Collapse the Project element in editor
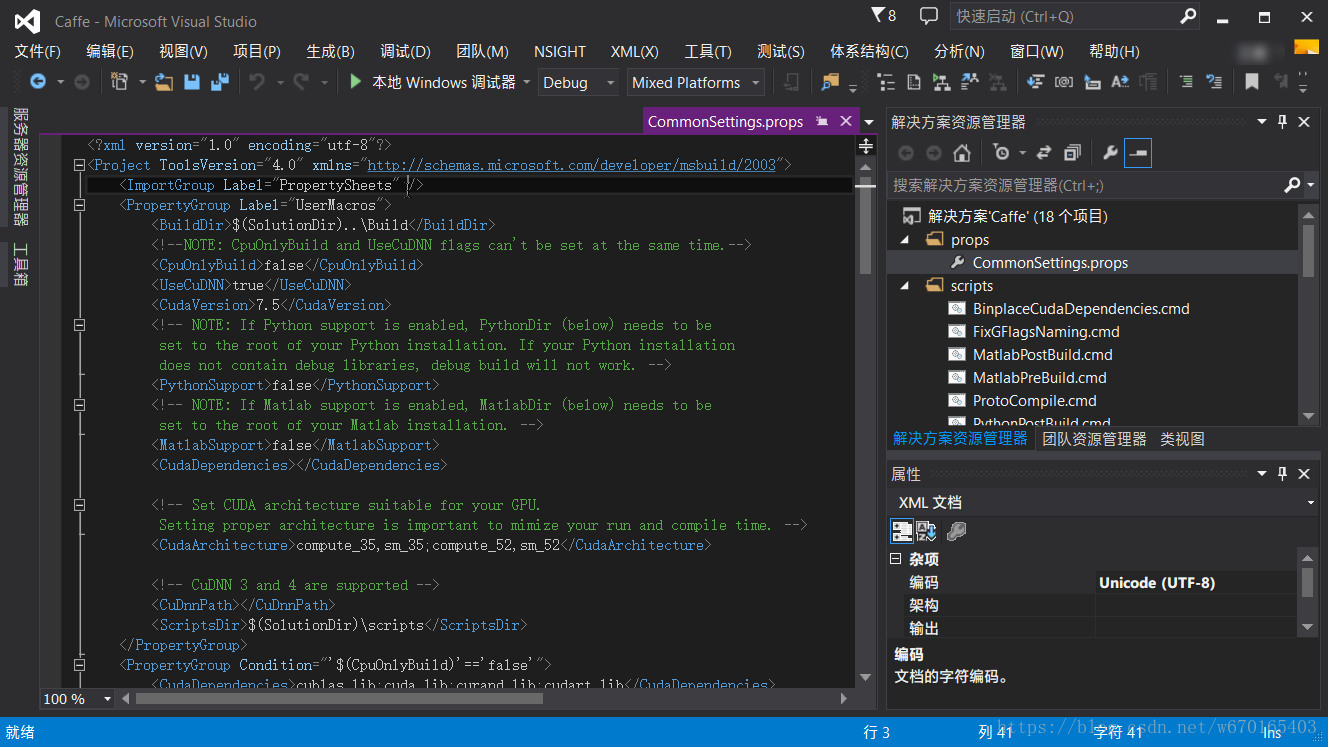Viewport: 1328px width, 747px height. coord(79,165)
